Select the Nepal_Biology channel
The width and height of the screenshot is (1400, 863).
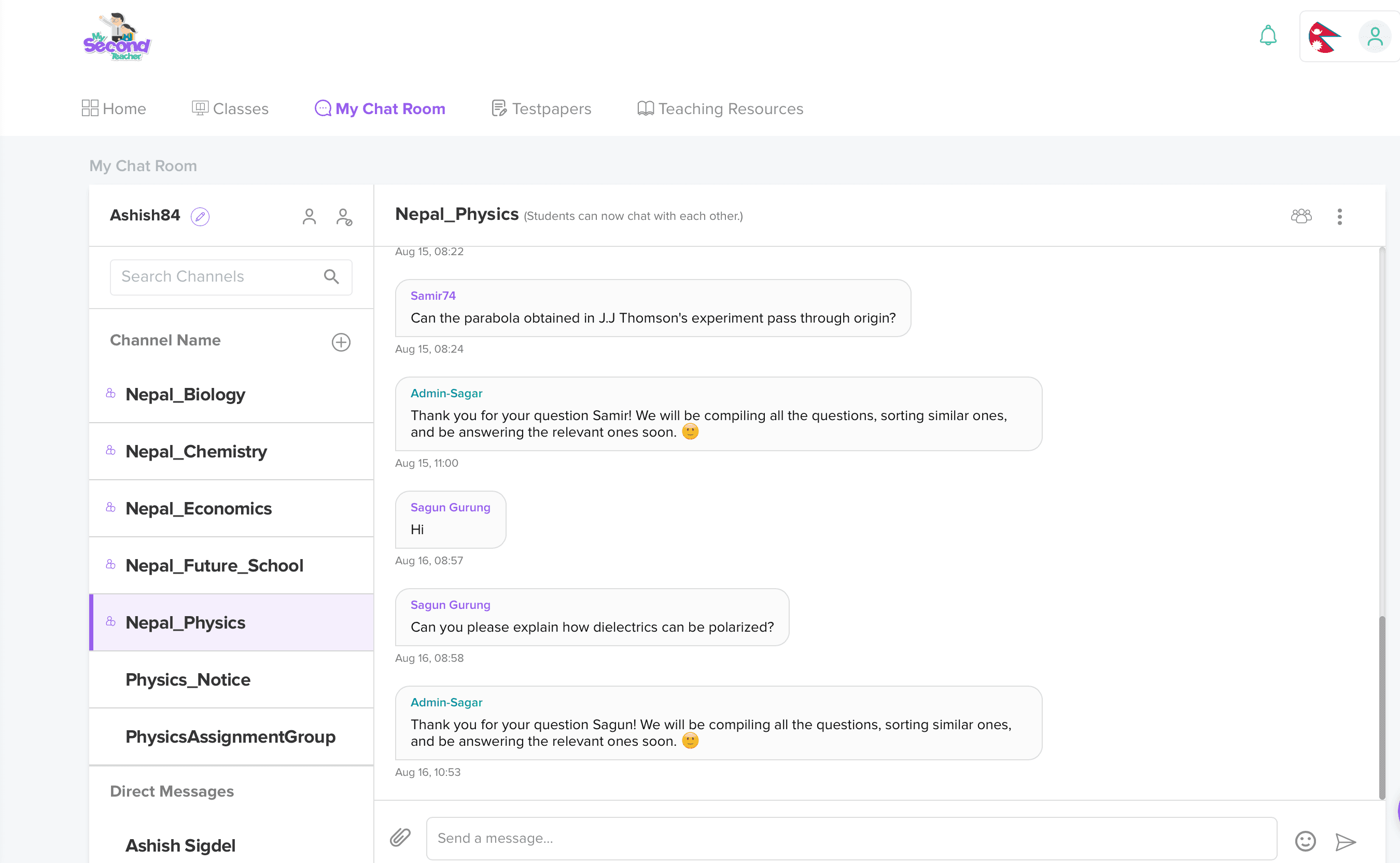(x=231, y=394)
